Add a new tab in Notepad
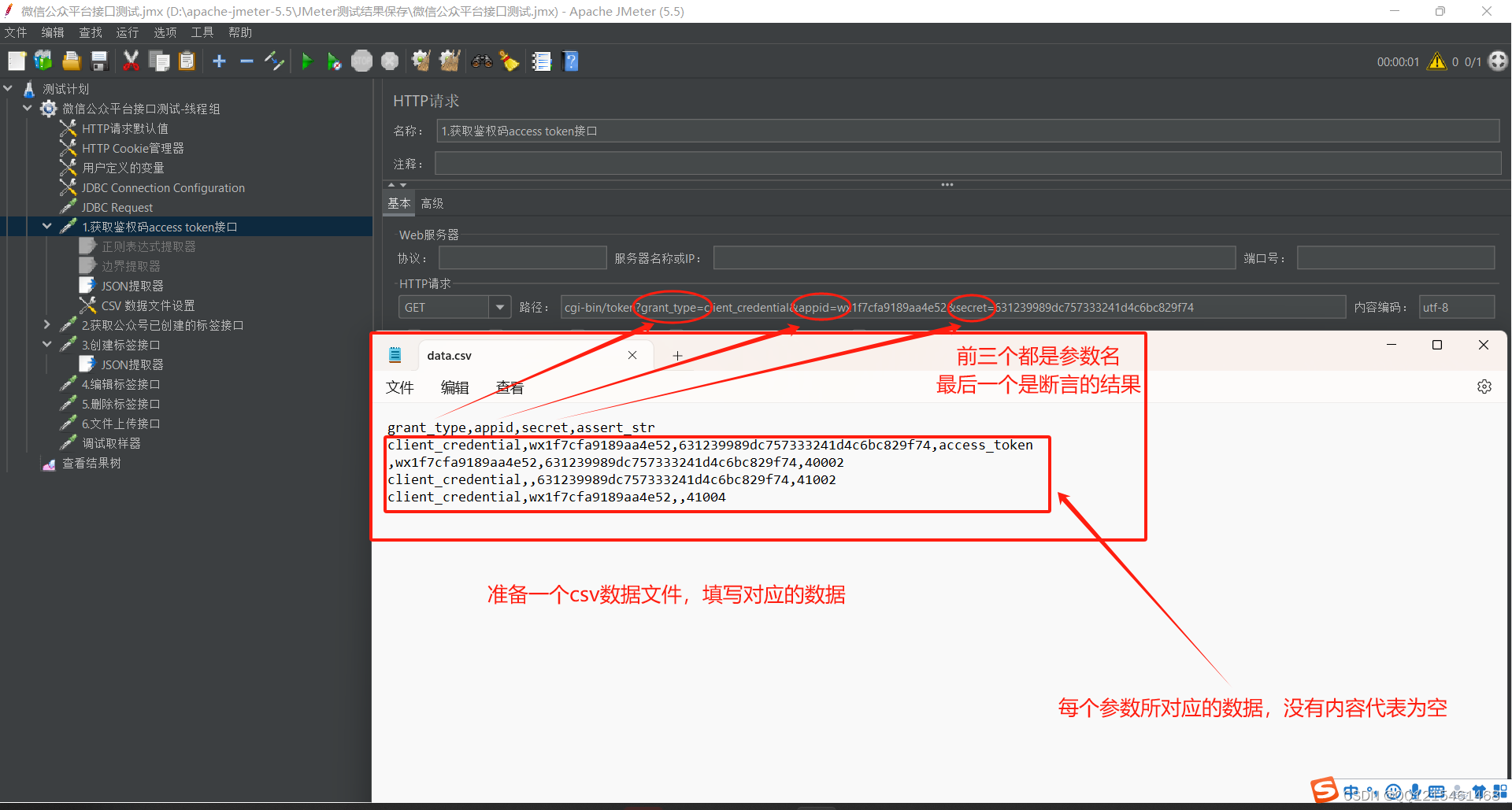This screenshot has width=1512, height=810. click(677, 356)
